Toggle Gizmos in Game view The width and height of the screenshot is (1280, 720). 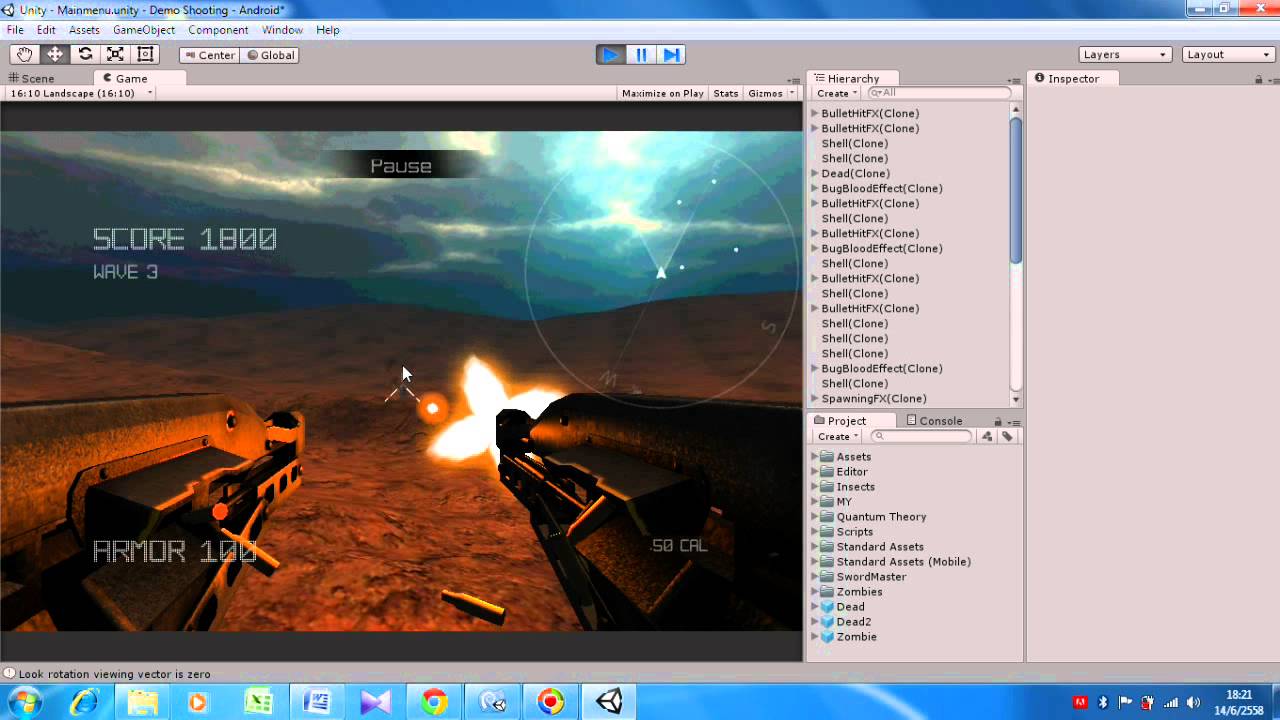point(765,93)
